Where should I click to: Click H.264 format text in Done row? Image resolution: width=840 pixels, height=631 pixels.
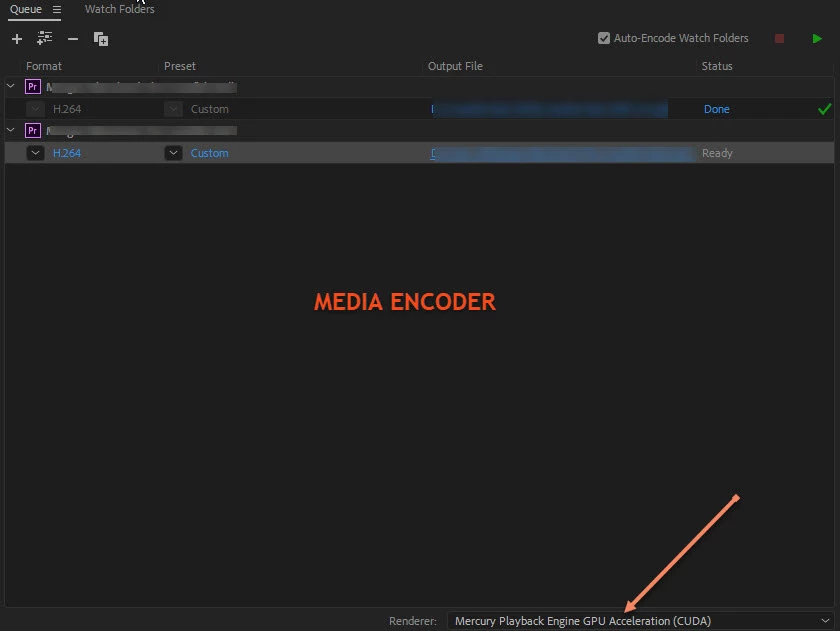coord(67,109)
